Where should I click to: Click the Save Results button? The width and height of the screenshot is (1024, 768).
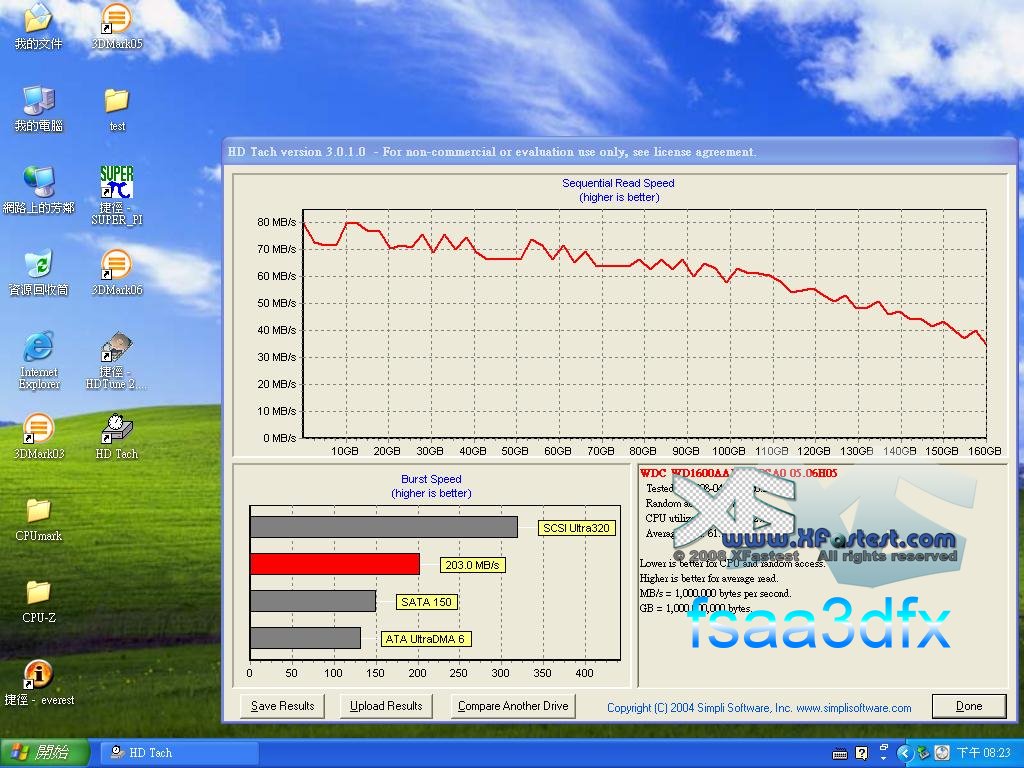pyautogui.click(x=282, y=706)
